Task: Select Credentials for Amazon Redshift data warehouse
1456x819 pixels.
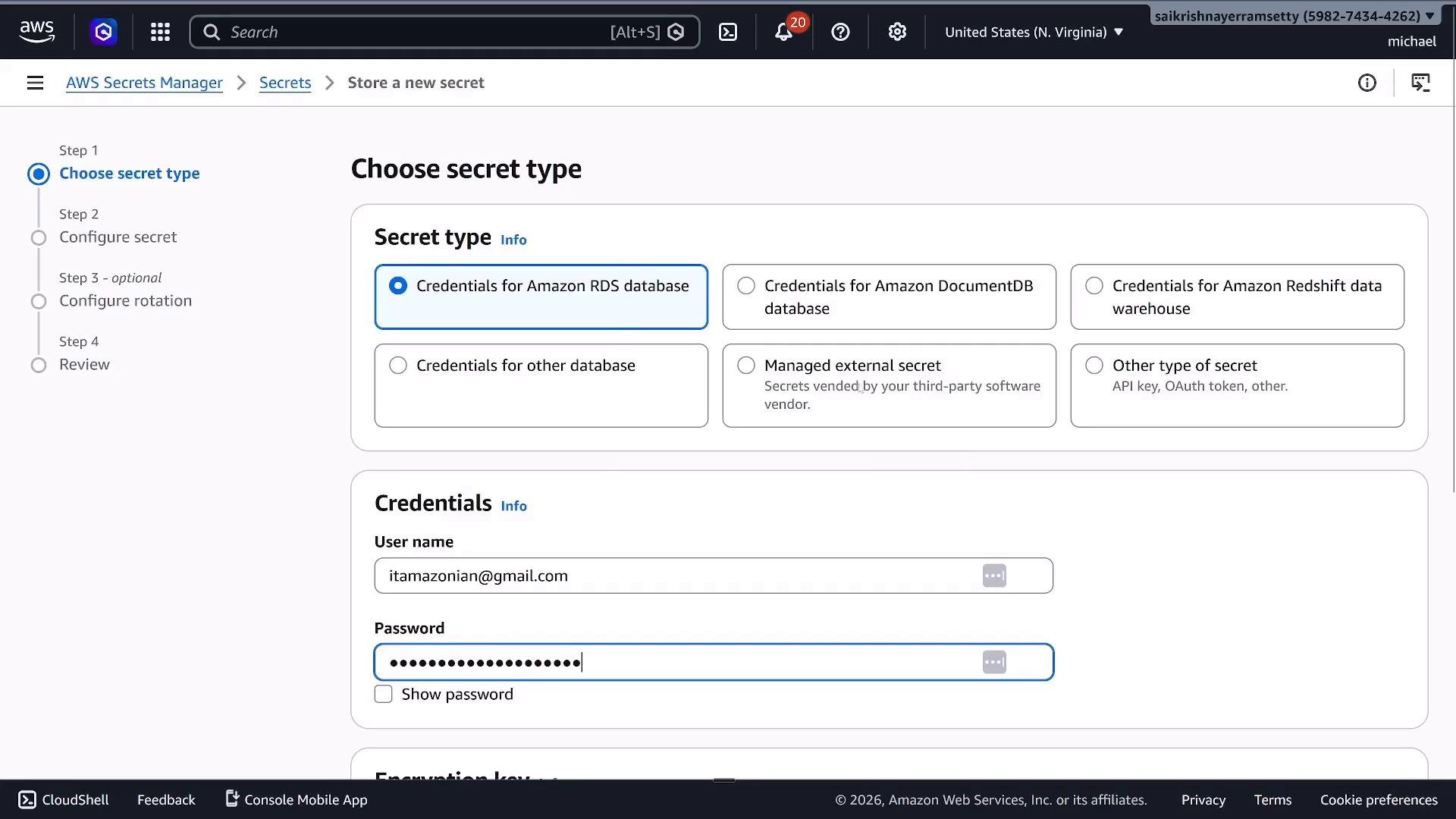Action: coord(1237,297)
